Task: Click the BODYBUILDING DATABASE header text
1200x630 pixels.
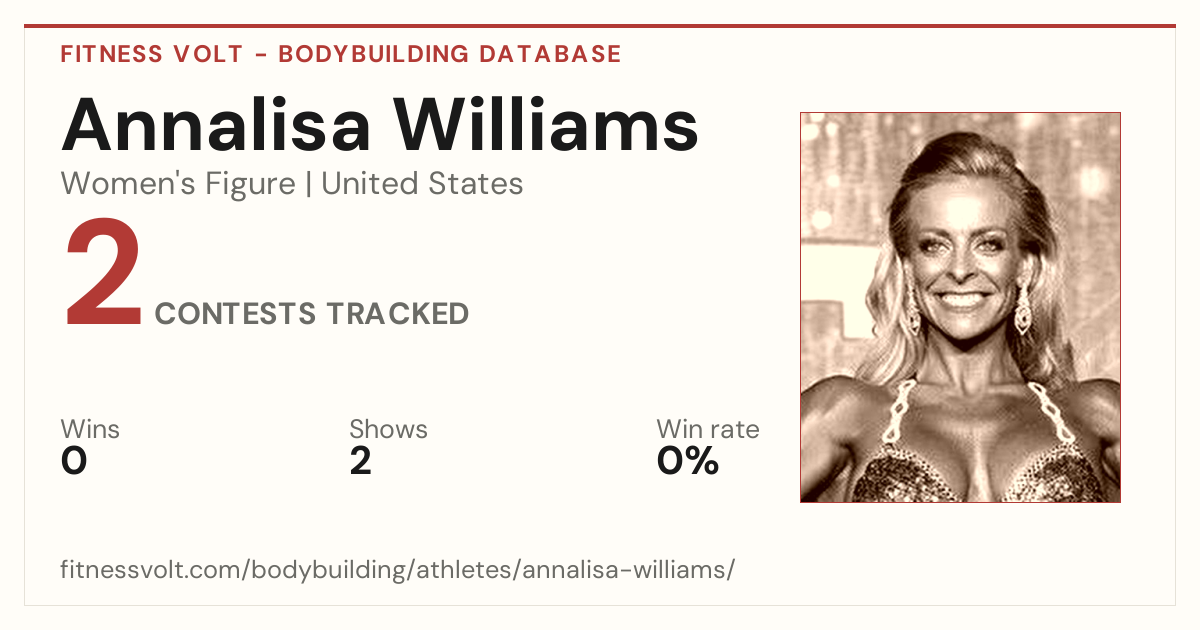Action: point(450,54)
